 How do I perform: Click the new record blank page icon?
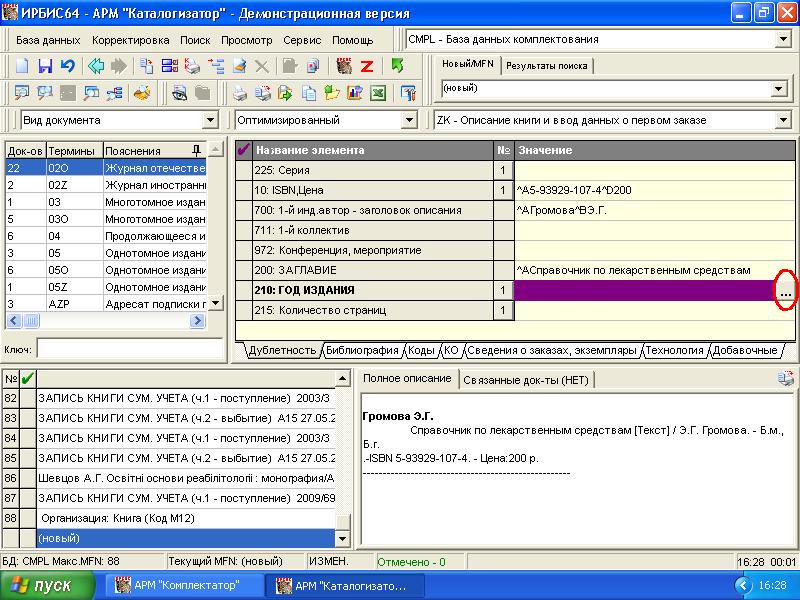pos(22,66)
